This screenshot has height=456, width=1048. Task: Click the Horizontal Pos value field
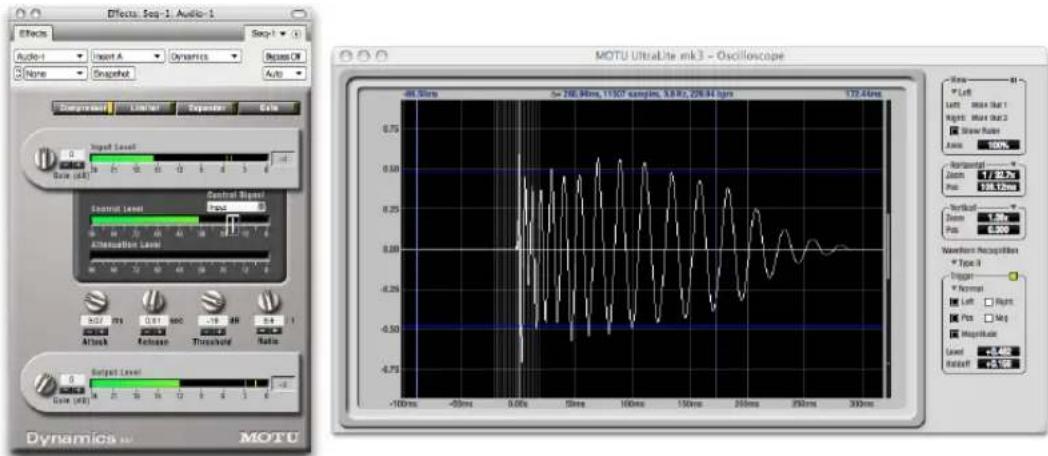998,187
